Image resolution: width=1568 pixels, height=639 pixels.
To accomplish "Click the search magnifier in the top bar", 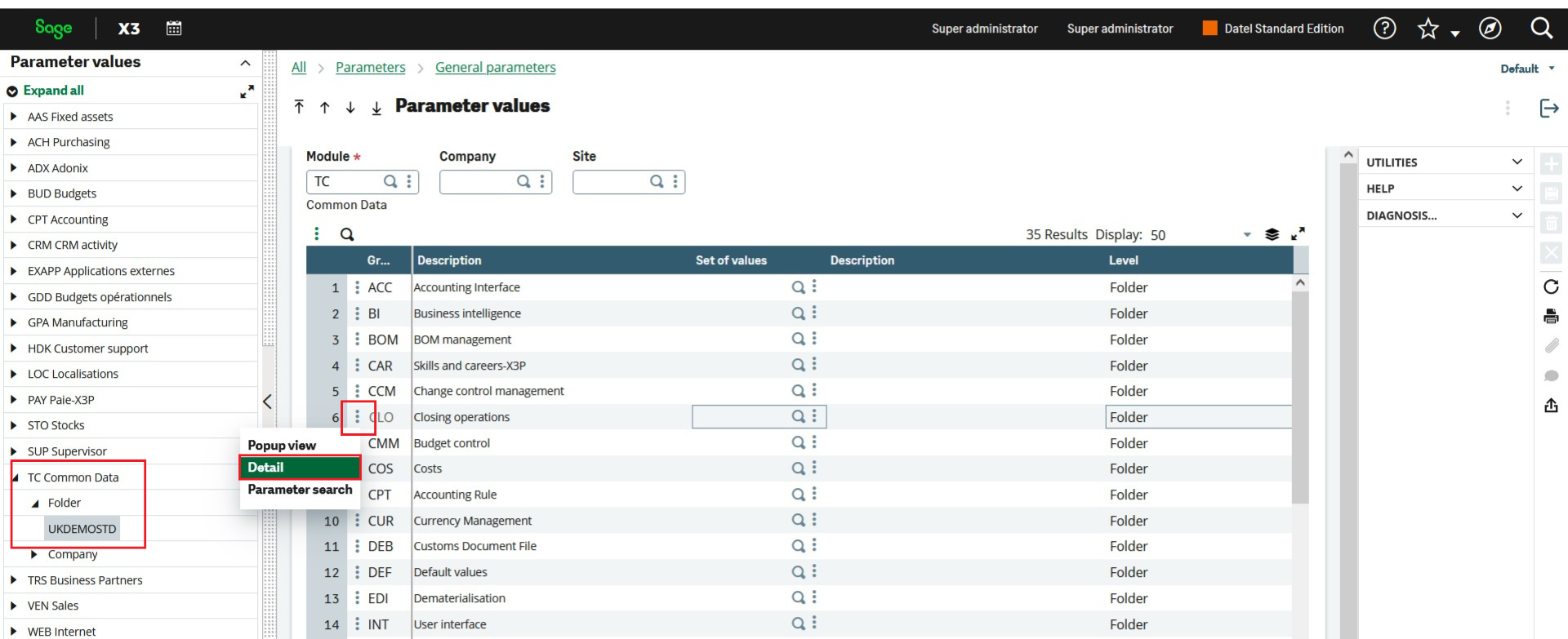I will point(1541,29).
